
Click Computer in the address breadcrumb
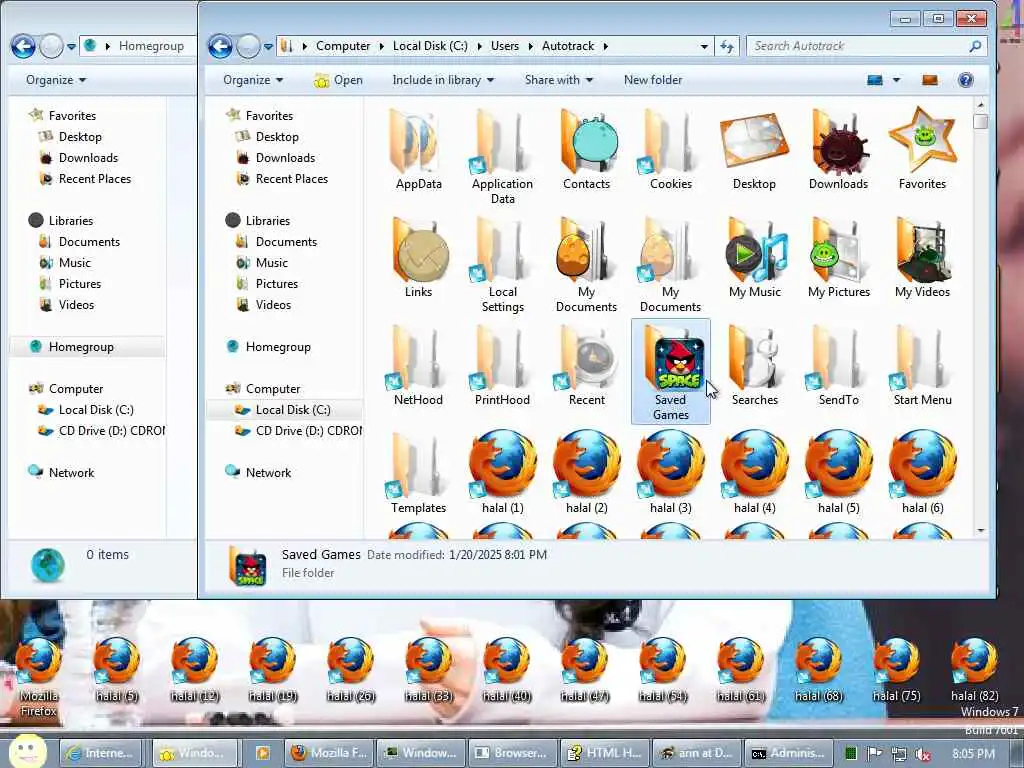click(343, 46)
